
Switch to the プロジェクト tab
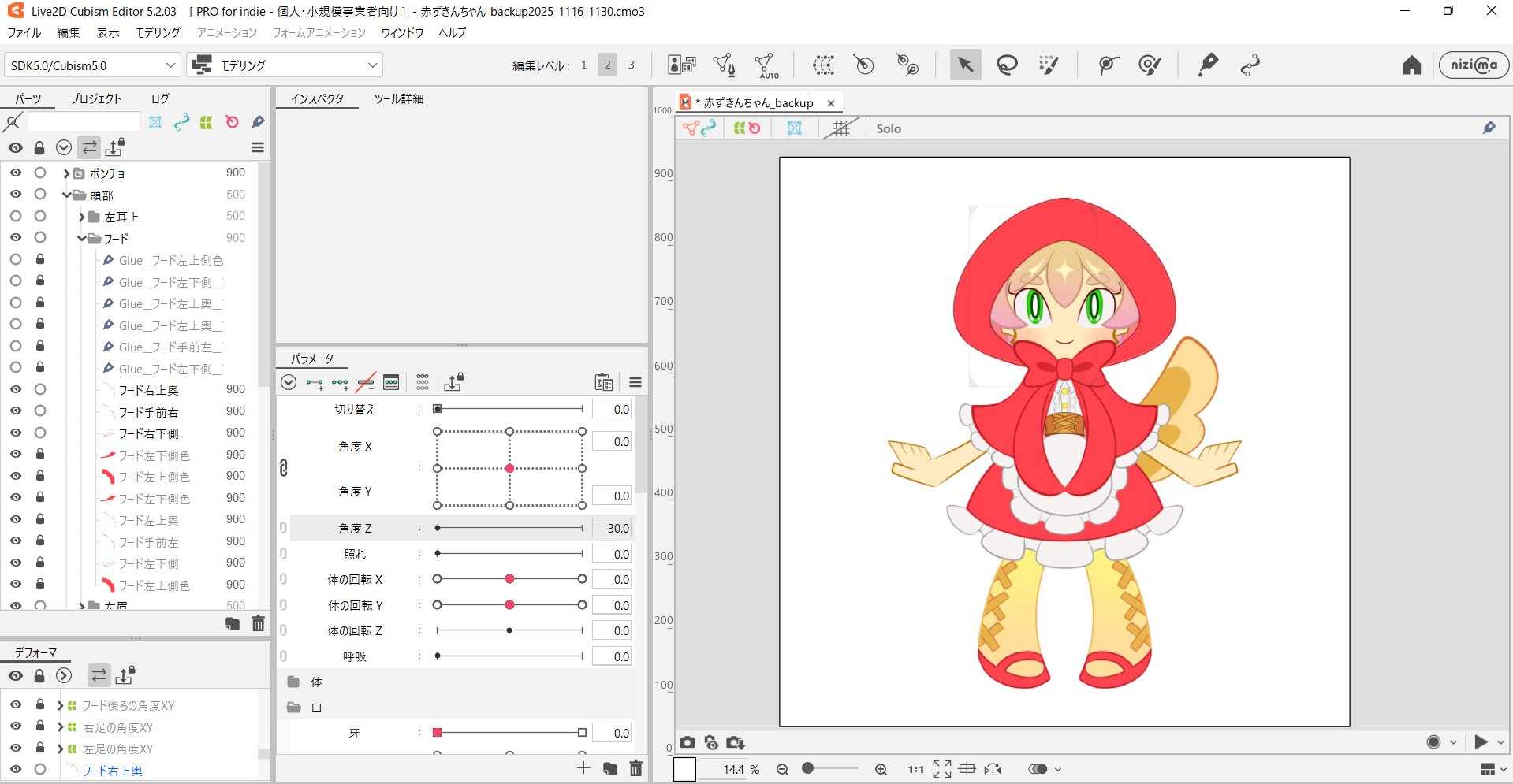[x=95, y=98]
